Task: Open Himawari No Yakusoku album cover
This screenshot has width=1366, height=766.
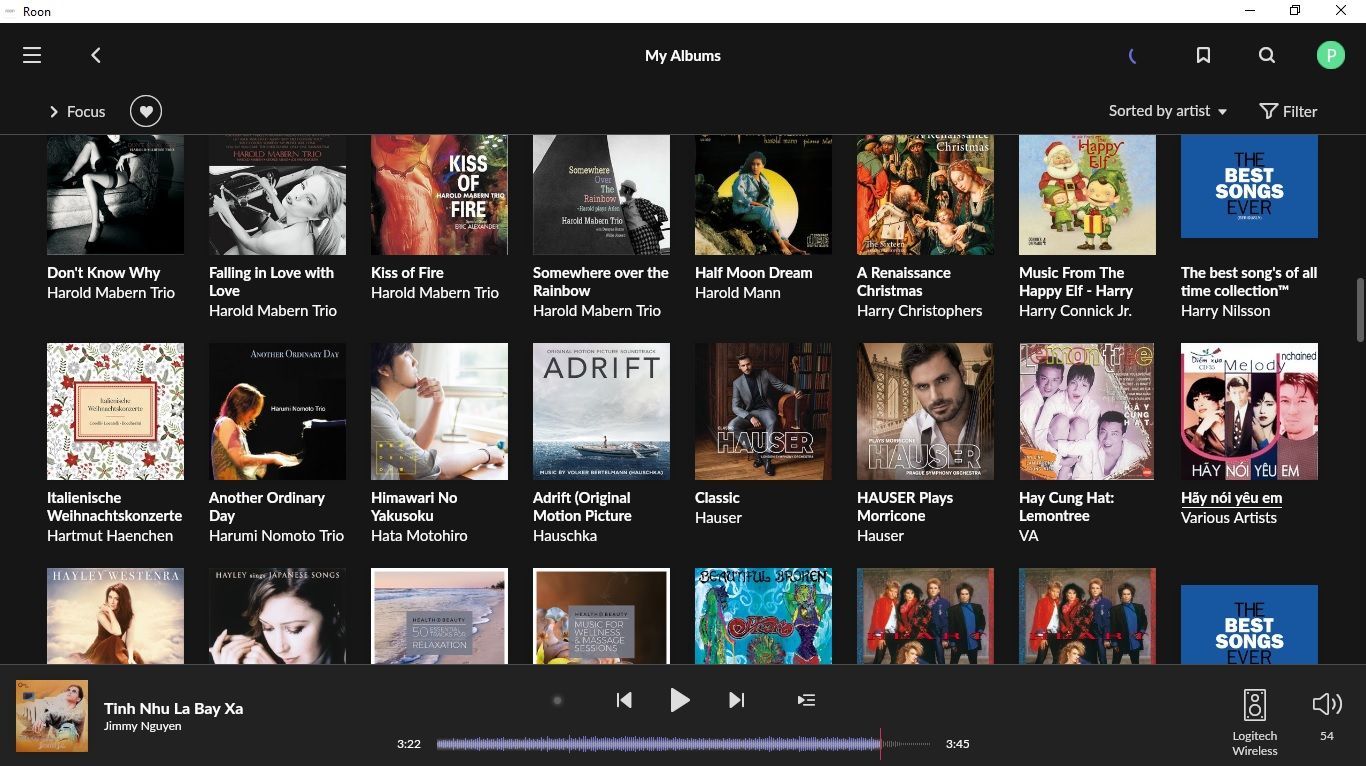Action: 439,412
